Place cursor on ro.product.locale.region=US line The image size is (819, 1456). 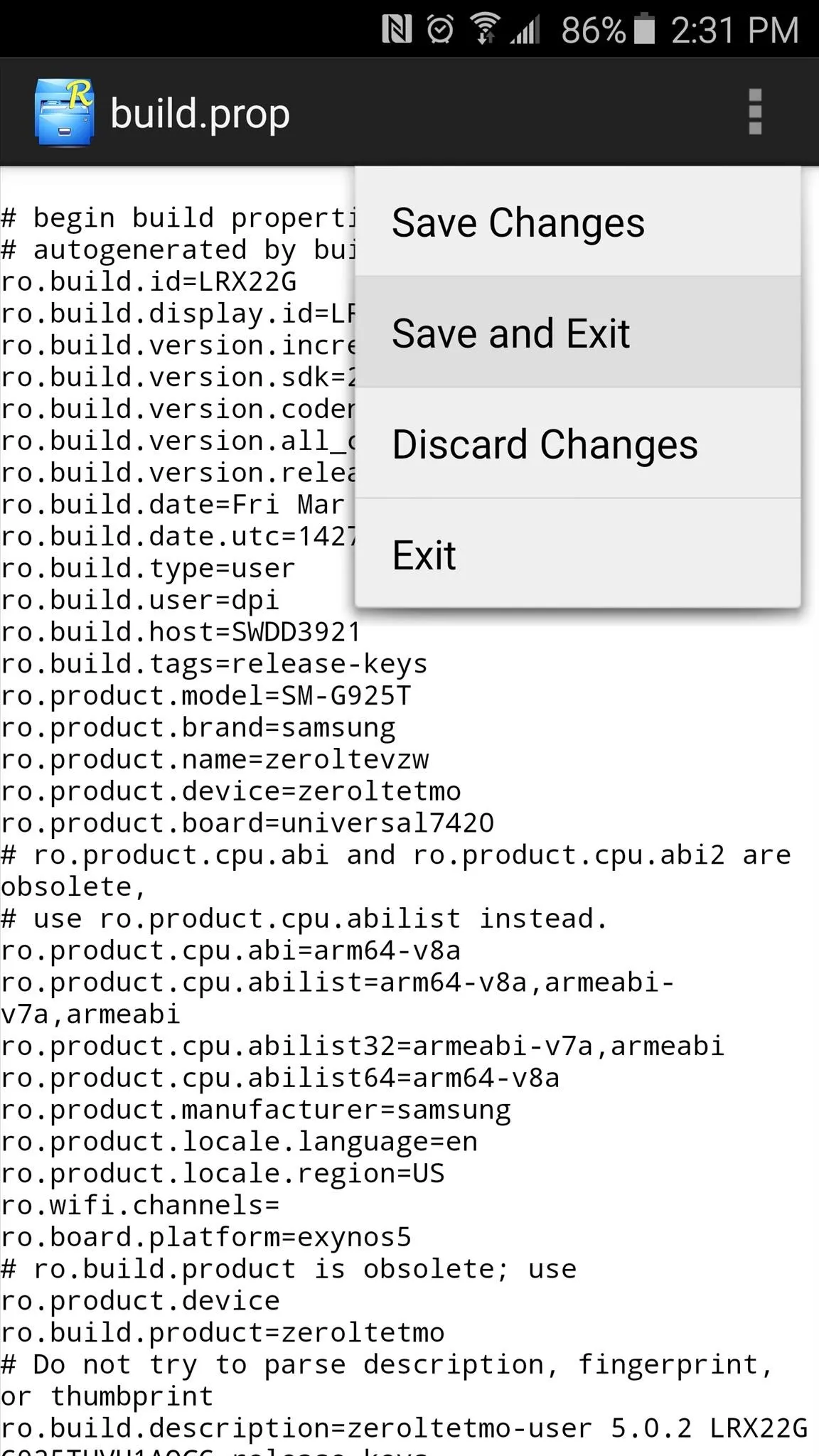[223, 1173]
